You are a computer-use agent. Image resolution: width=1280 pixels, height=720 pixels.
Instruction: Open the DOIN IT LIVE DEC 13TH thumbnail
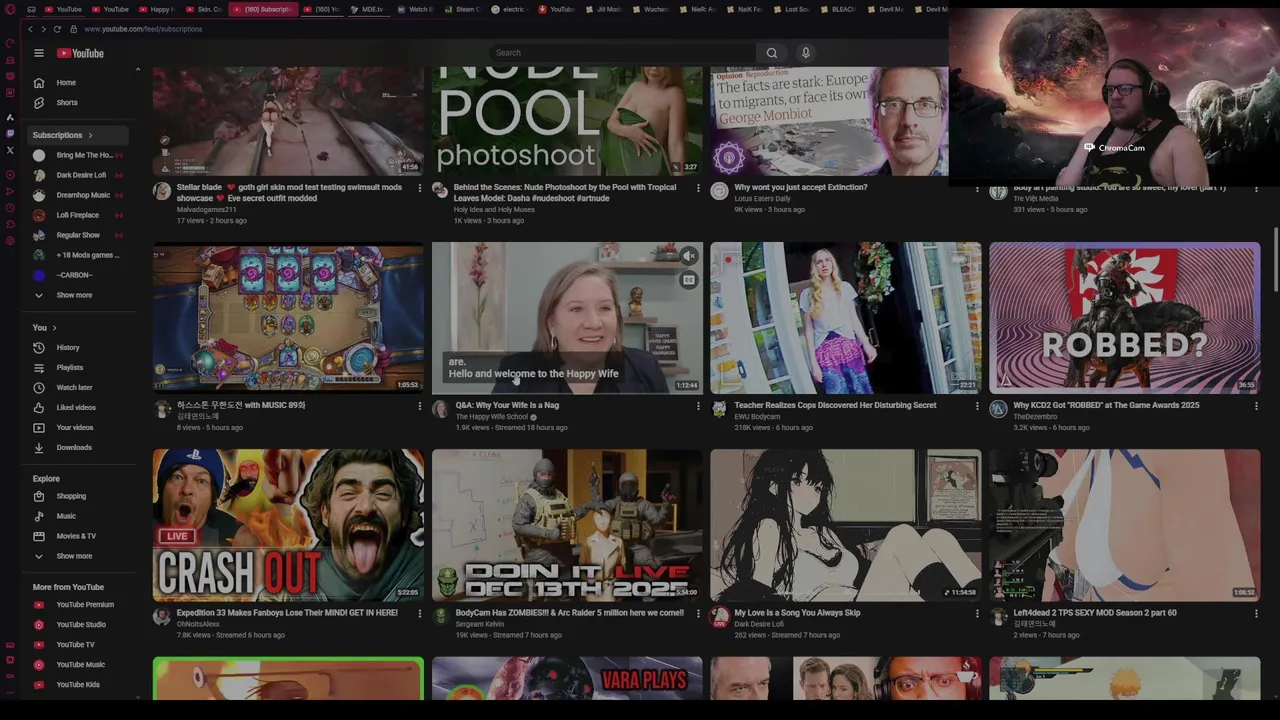(x=567, y=525)
